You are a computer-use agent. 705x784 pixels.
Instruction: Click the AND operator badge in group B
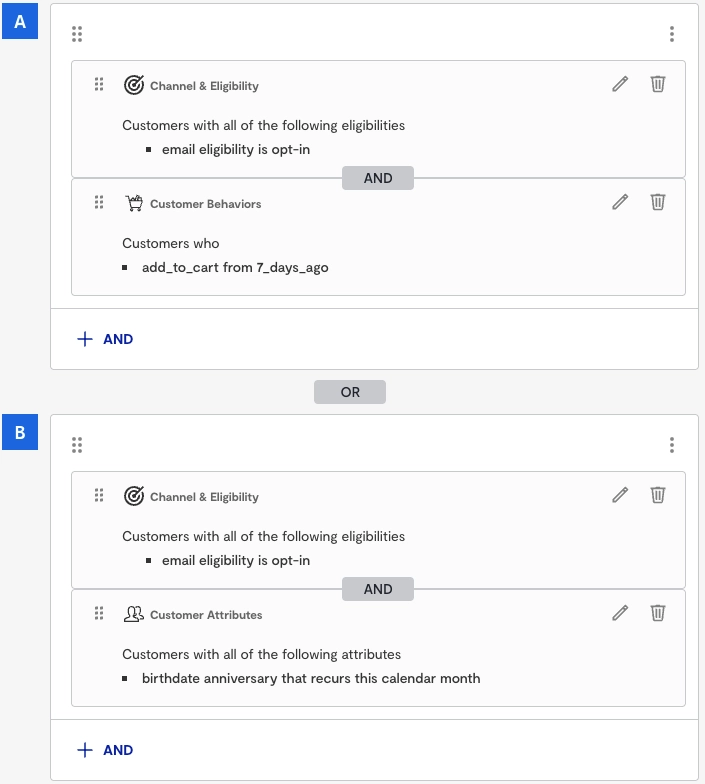click(377, 589)
